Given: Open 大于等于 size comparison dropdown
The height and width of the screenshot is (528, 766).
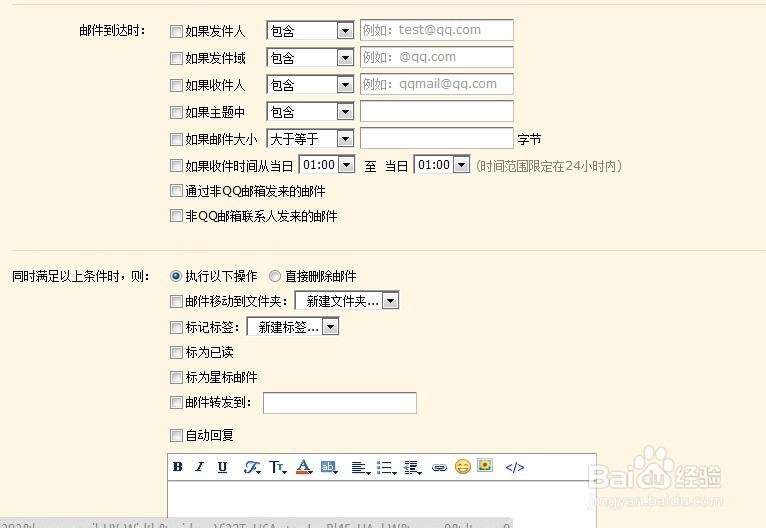Looking at the screenshot, I should click(310, 139).
